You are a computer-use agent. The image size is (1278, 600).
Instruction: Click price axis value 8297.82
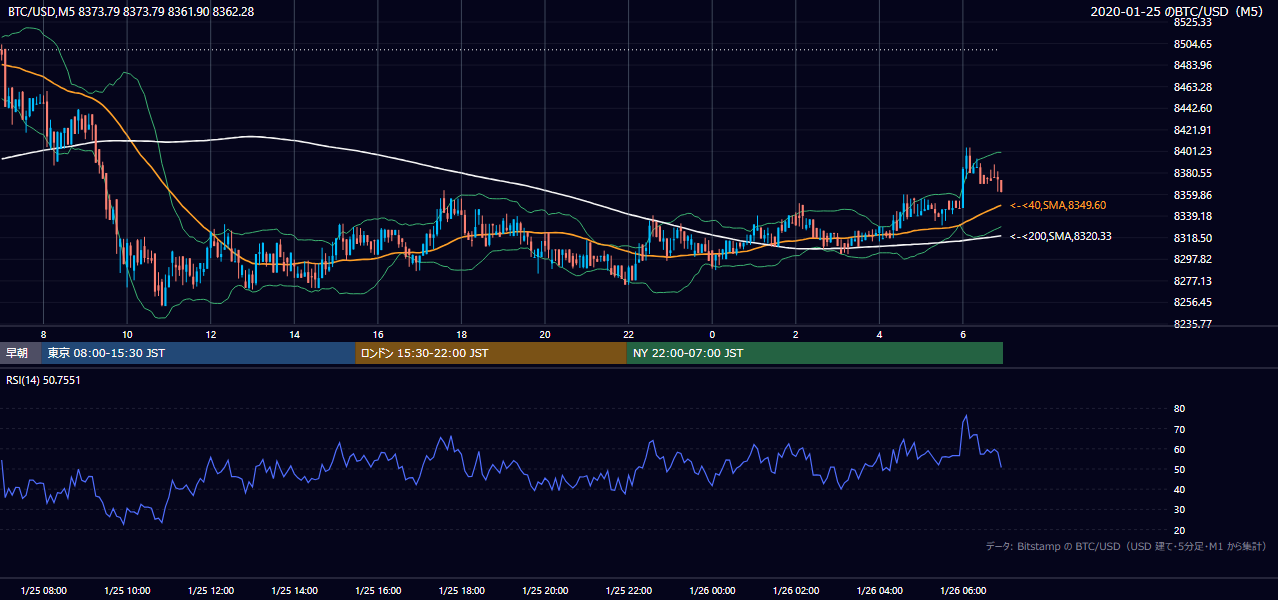1193,259
